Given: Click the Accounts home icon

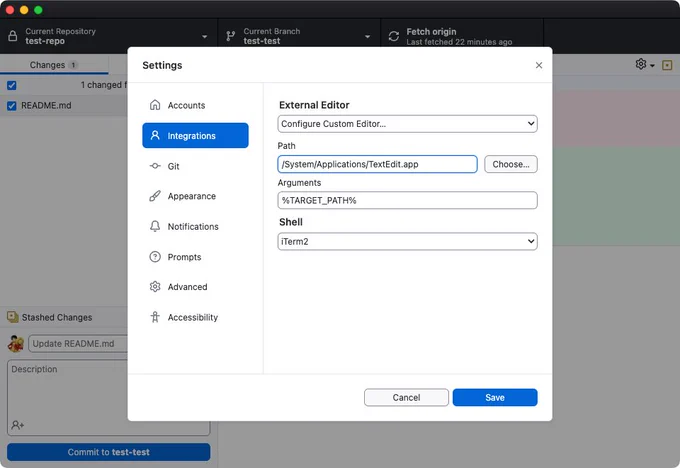Looking at the screenshot, I should tap(155, 105).
